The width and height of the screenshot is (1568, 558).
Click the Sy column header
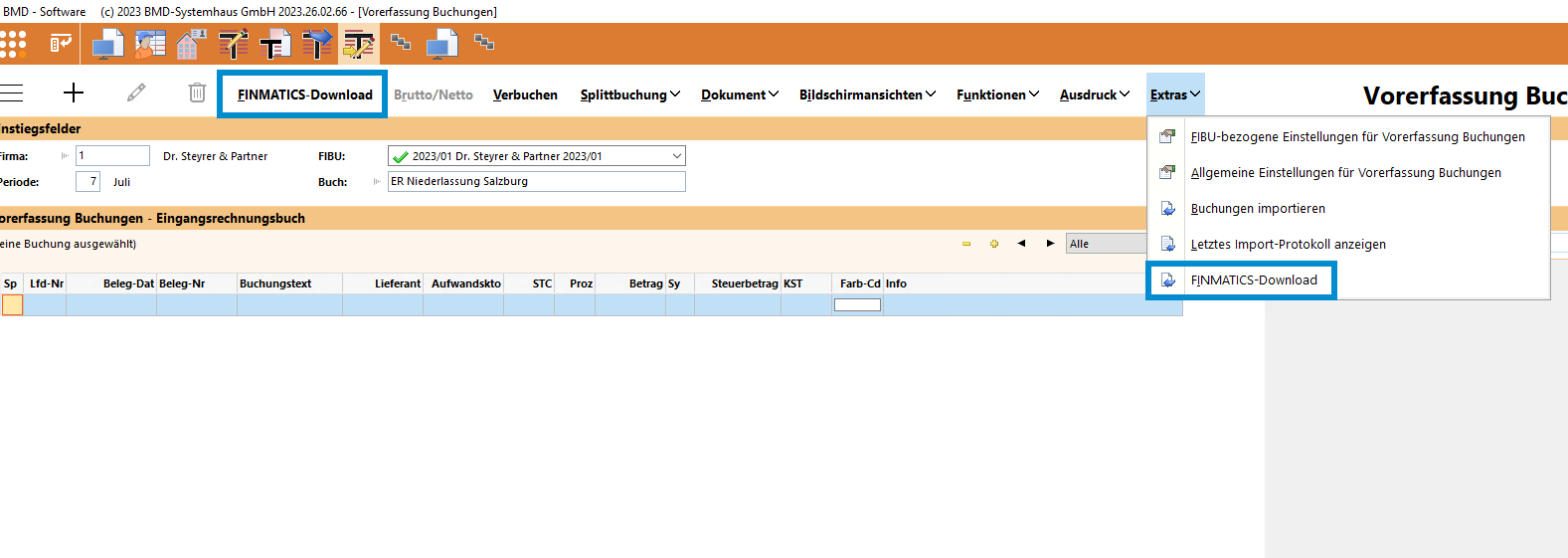coord(680,283)
